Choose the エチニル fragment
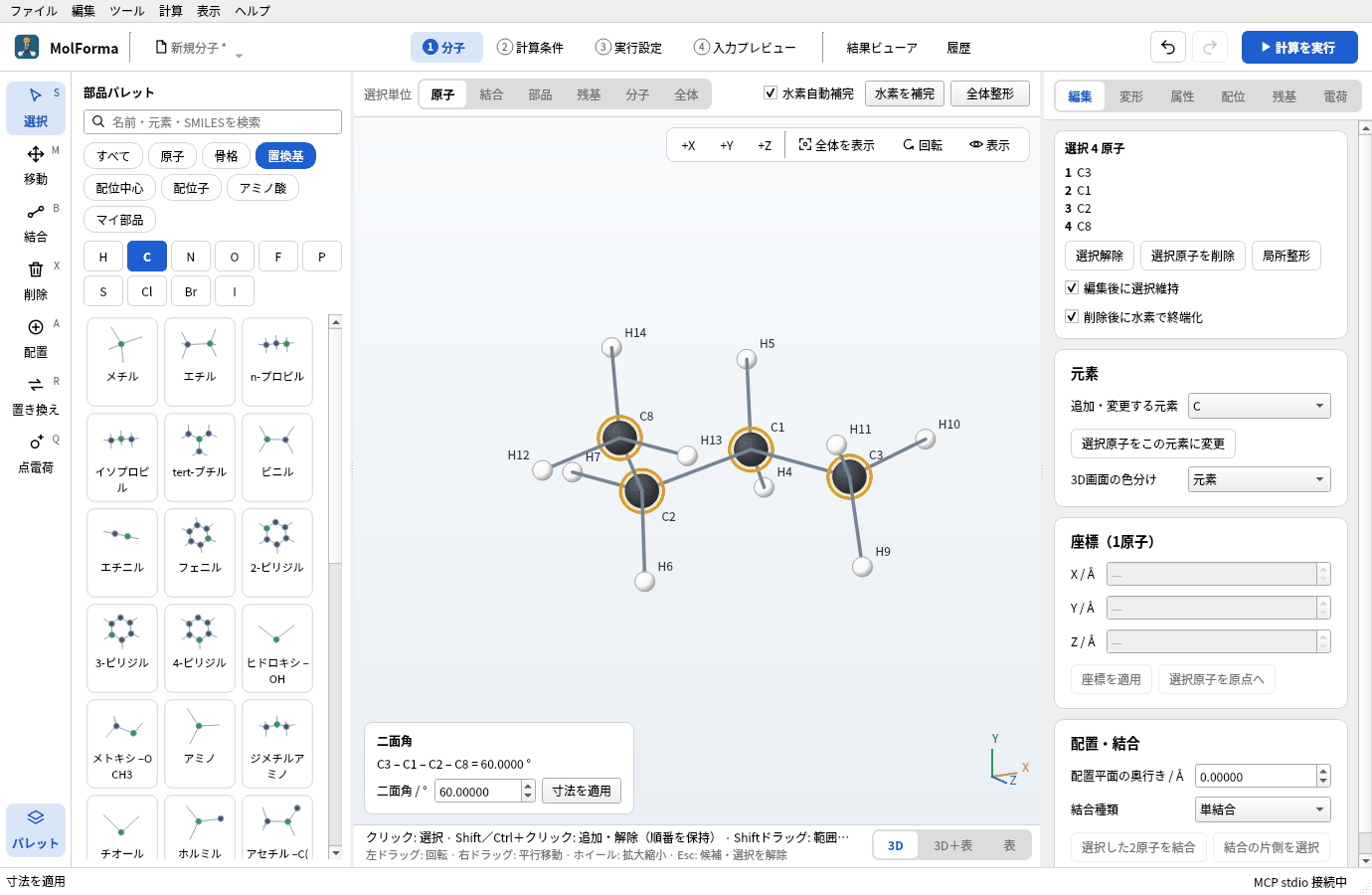The width and height of the screenshot is (1372, 895). point(122,552)
